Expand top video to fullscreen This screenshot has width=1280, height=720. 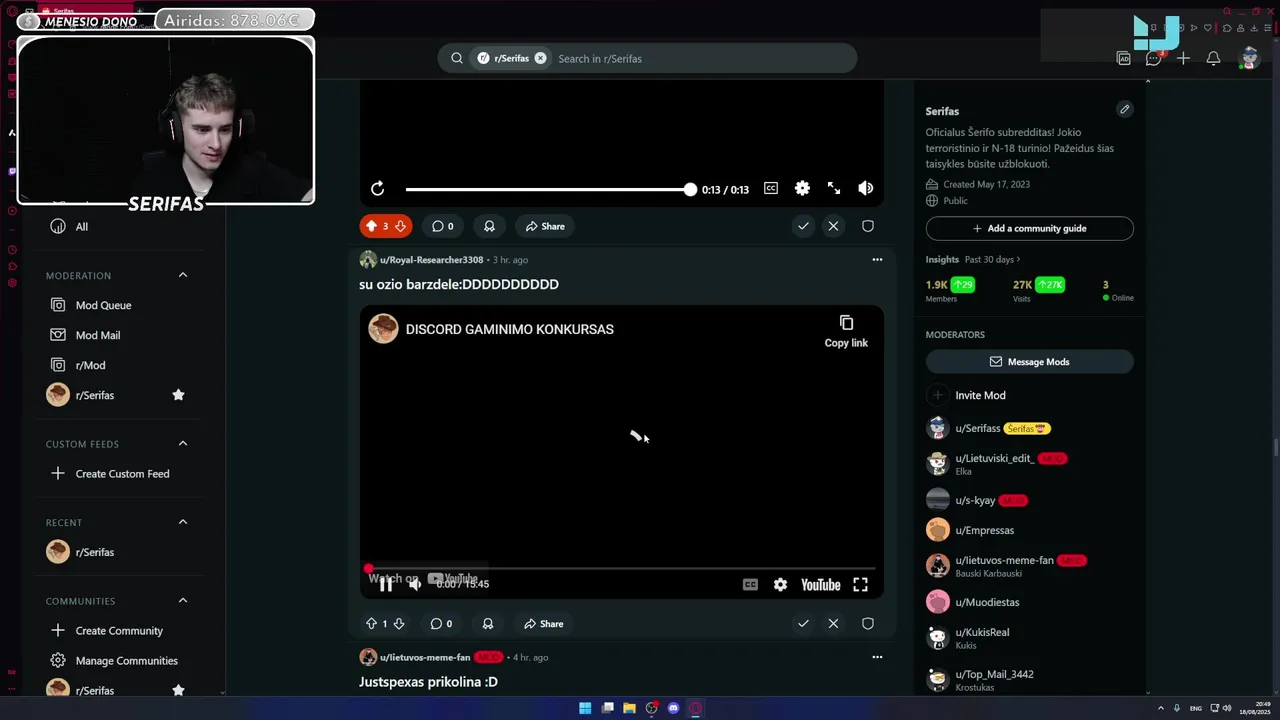coord(834,188)
